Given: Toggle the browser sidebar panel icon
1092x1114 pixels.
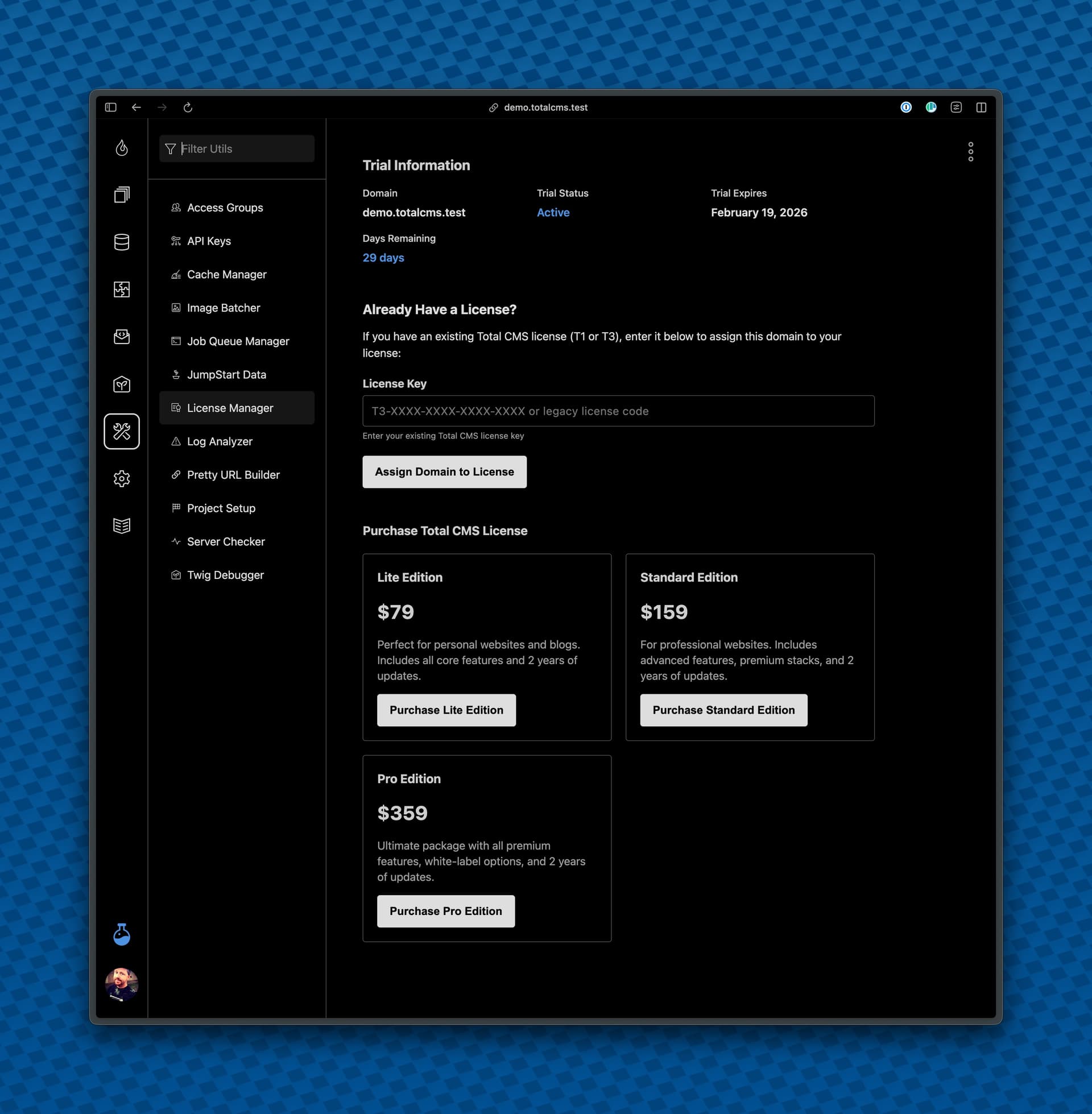Looking at the screenshot, I should [111, 107].
